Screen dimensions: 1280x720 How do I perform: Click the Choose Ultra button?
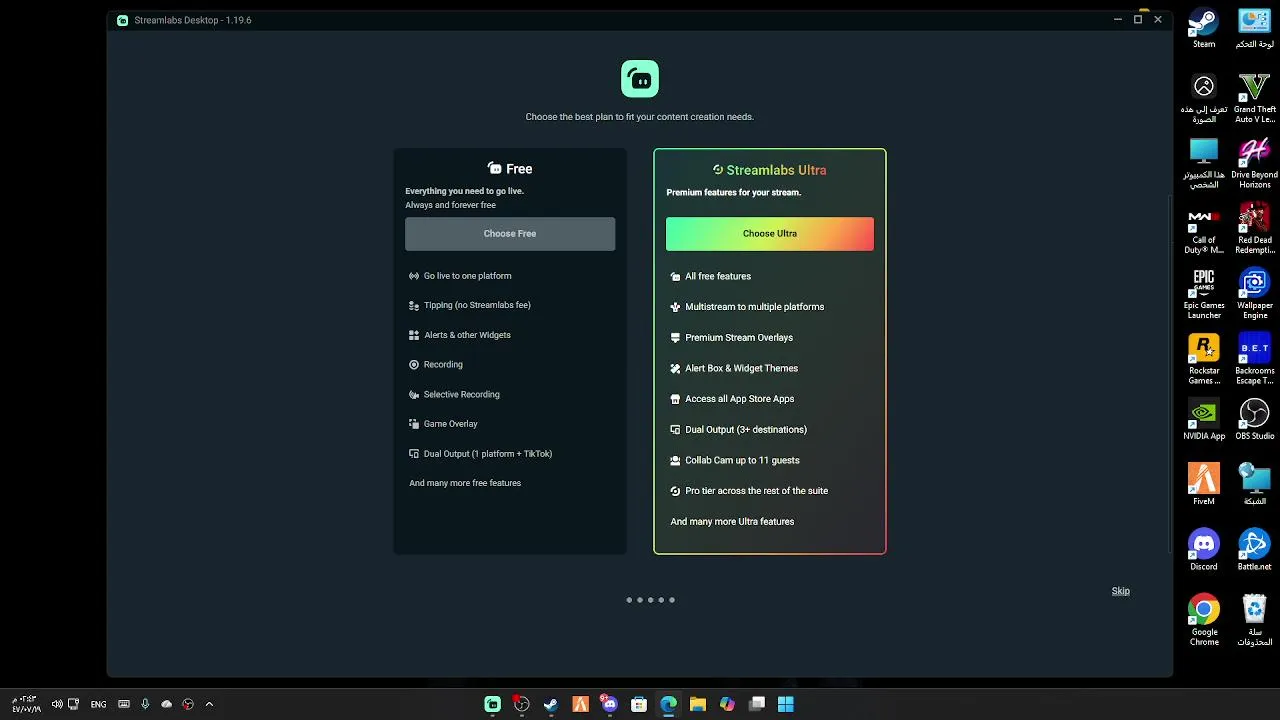click(x=770, y=233)
